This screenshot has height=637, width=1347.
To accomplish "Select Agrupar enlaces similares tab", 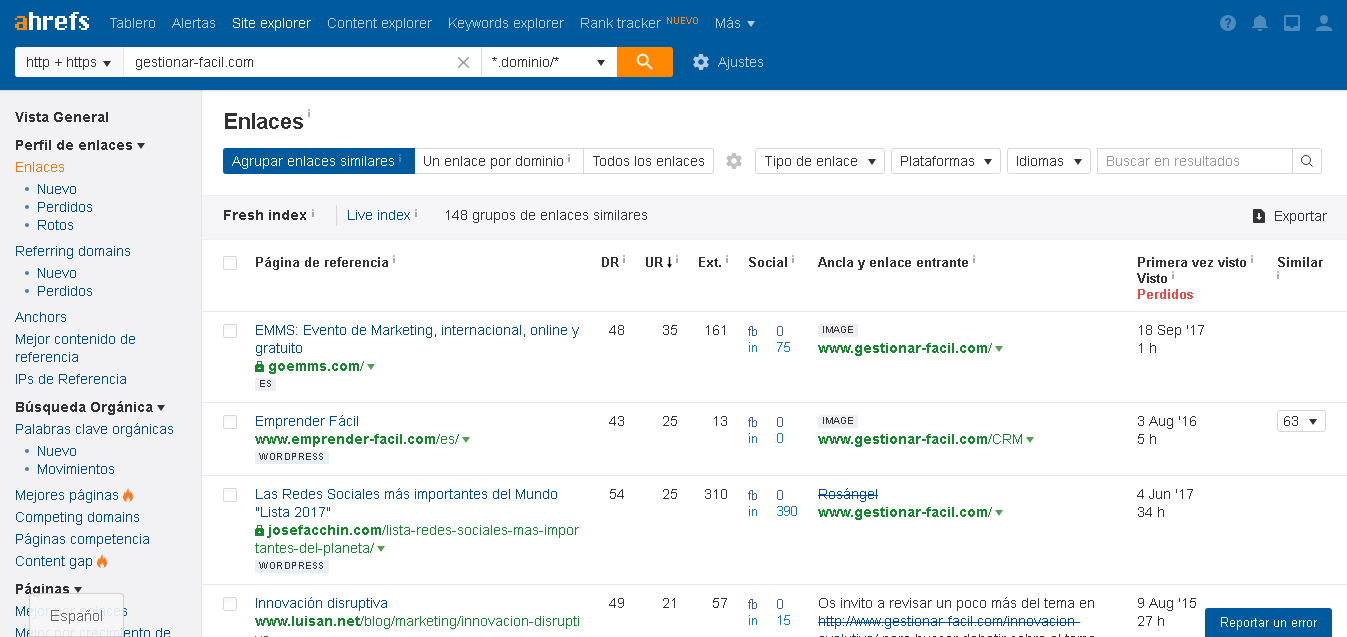I will (x=319, y=161).
